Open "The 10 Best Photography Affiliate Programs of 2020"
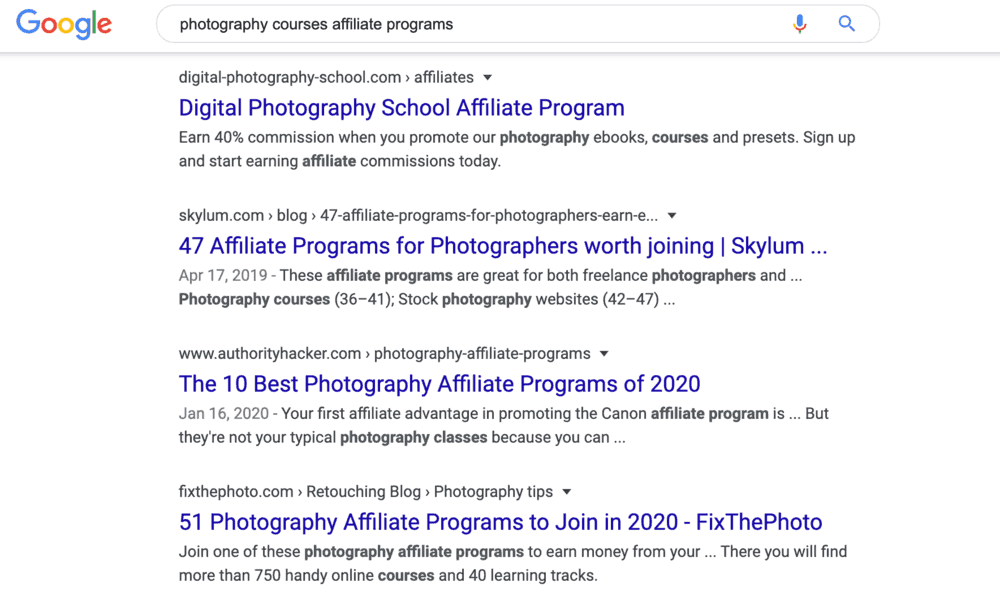 coord(439,383)
